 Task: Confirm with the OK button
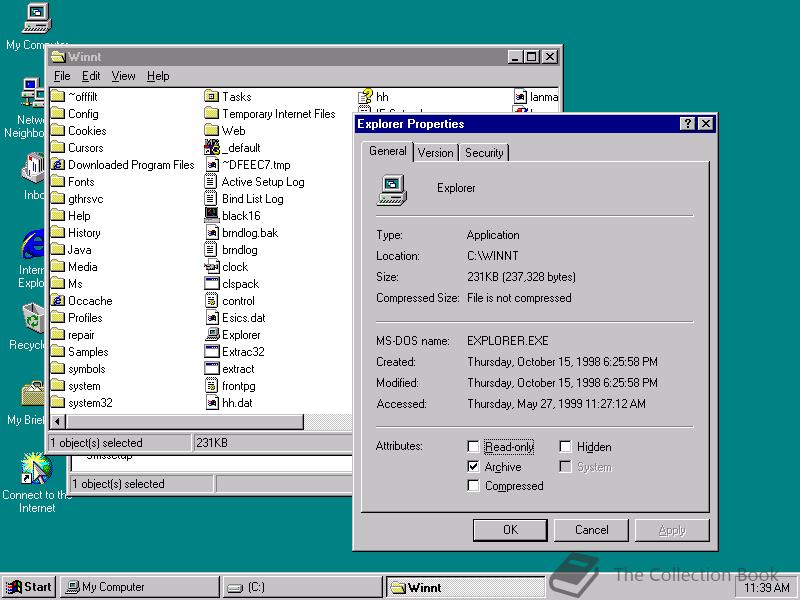[510, 530]
